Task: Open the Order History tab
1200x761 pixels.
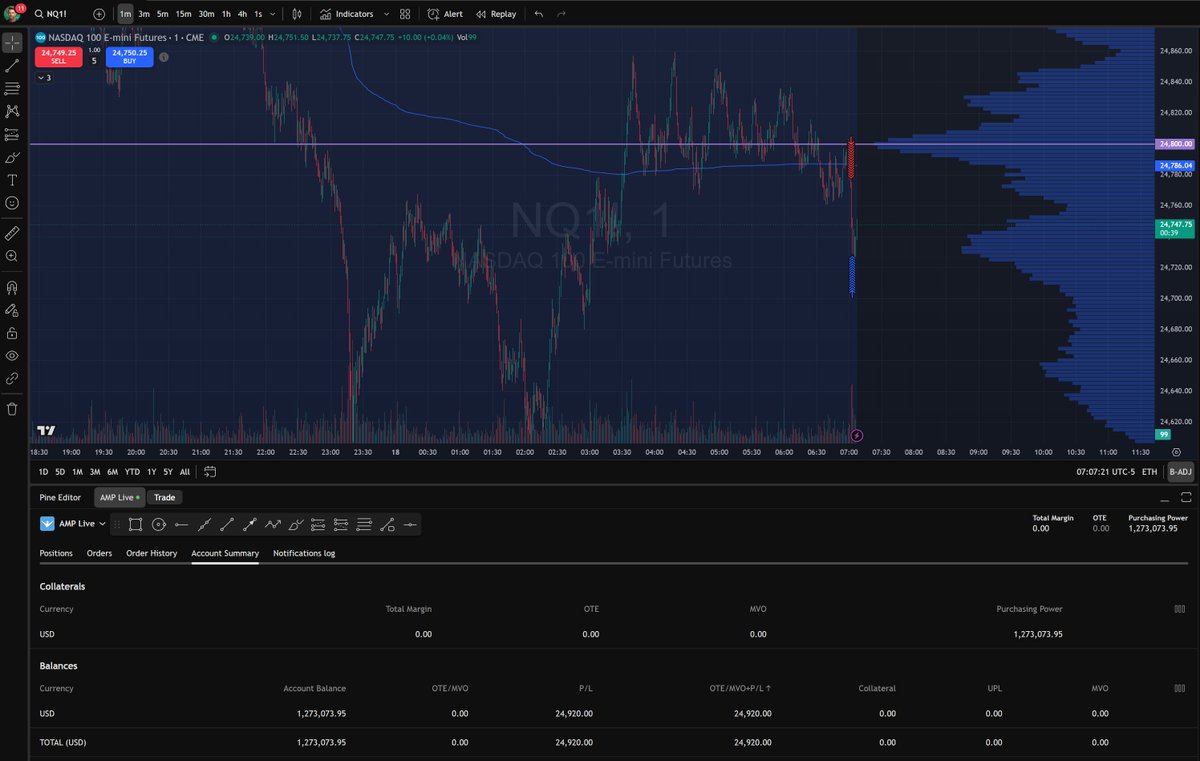Action: (x=151, y=553)
